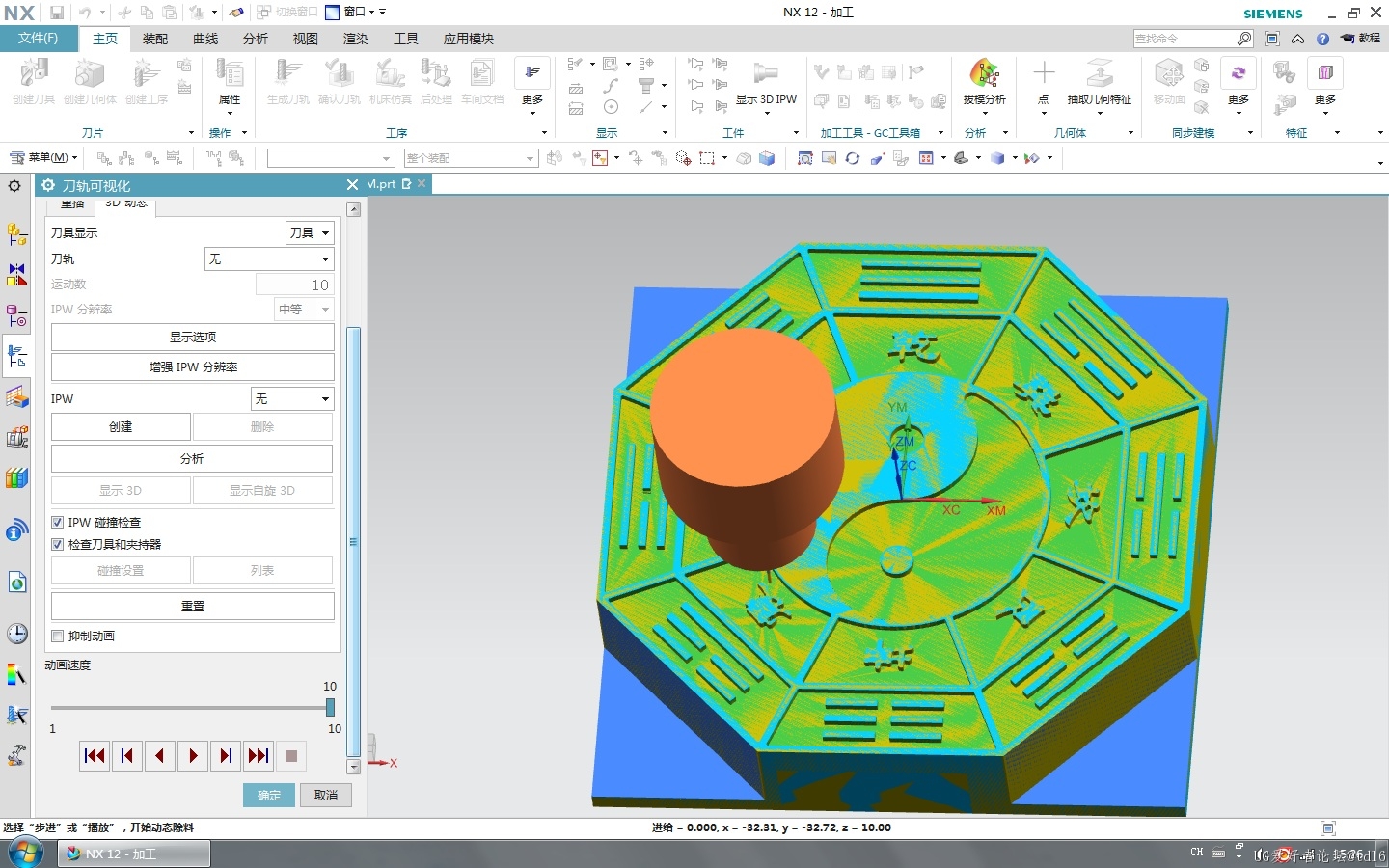Image resolution: width=1389 pixels, height=868 pixels.
Task: Click the 查找命令 search field
Action: click(x=1185, y=39)
